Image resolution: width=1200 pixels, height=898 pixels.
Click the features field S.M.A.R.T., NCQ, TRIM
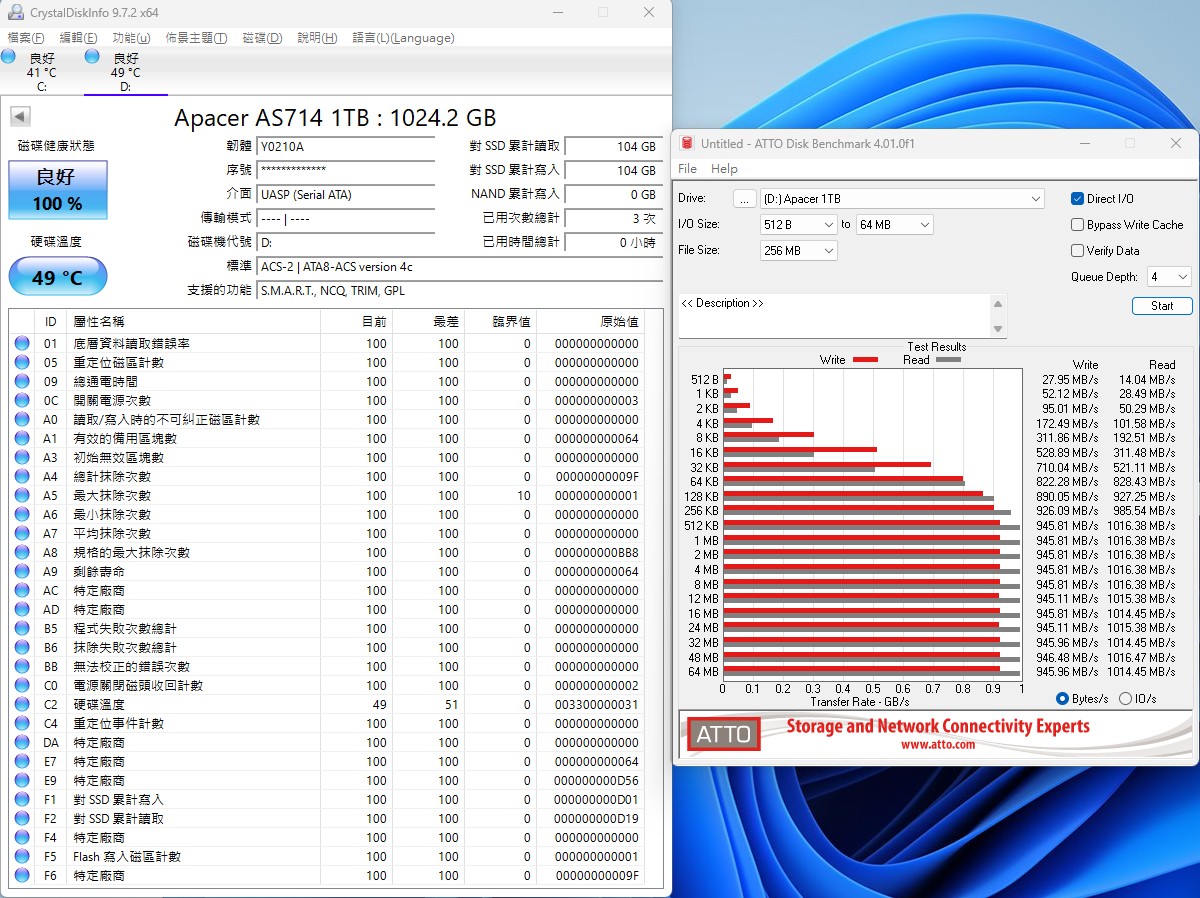(x=460, y=291)
